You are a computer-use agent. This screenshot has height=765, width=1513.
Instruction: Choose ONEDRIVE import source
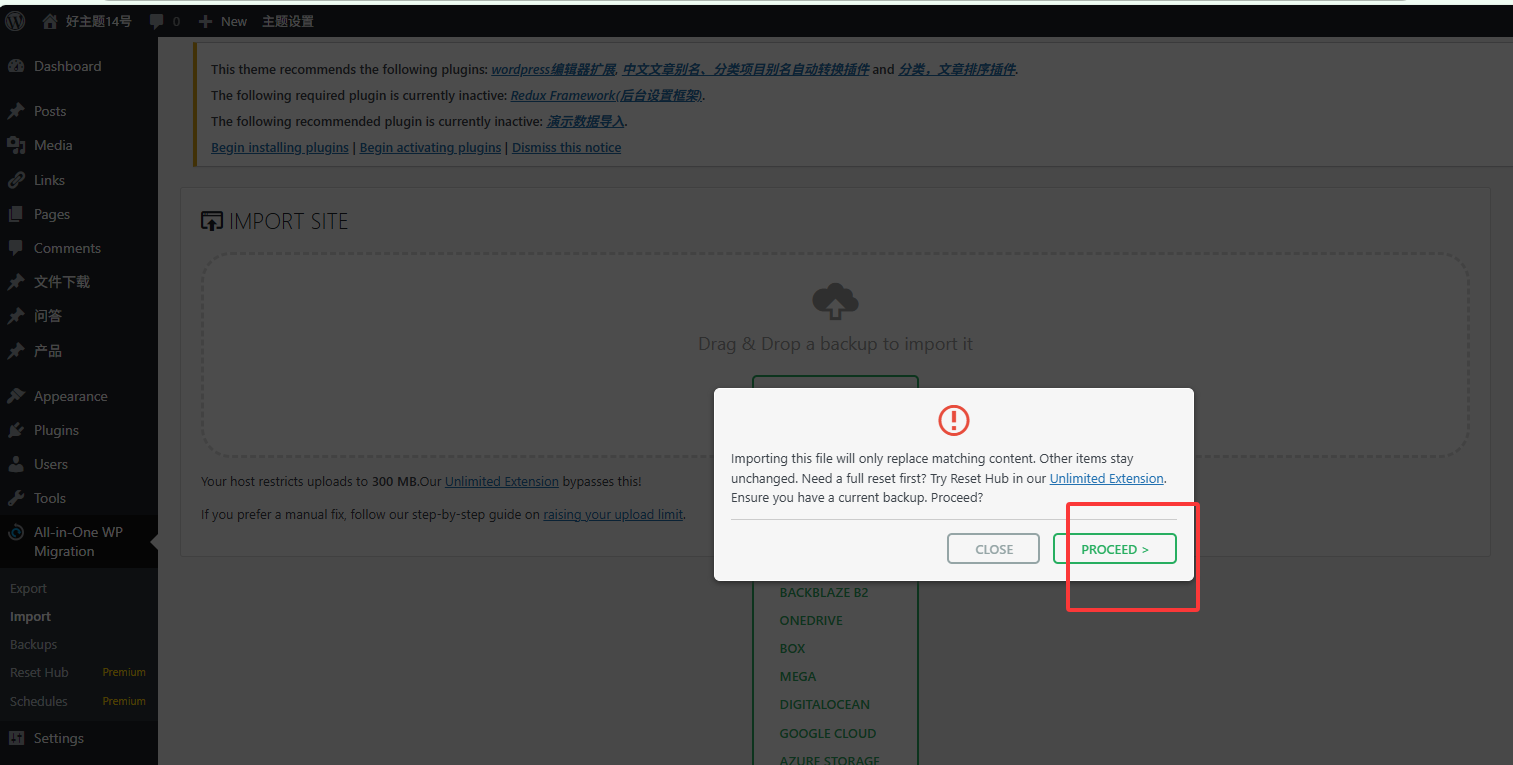(x=811, y=621)
